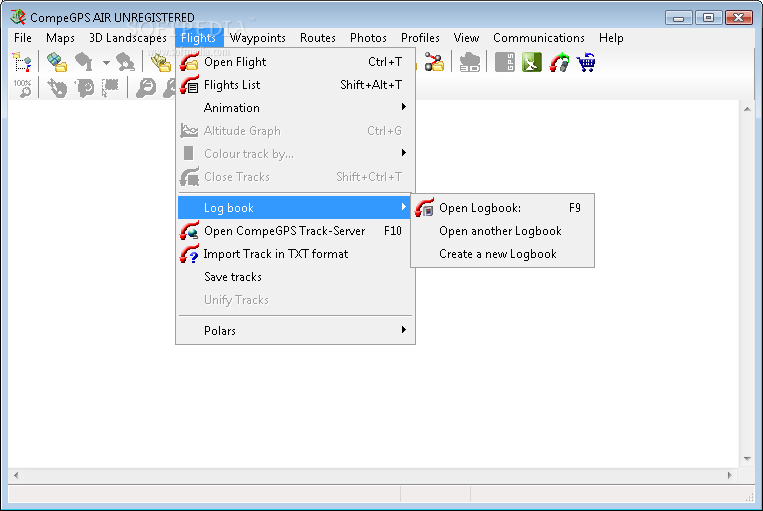Click the 100% zoom toolbar icon
The width and height of the screenshot is (763, 511).
point(22,88)
